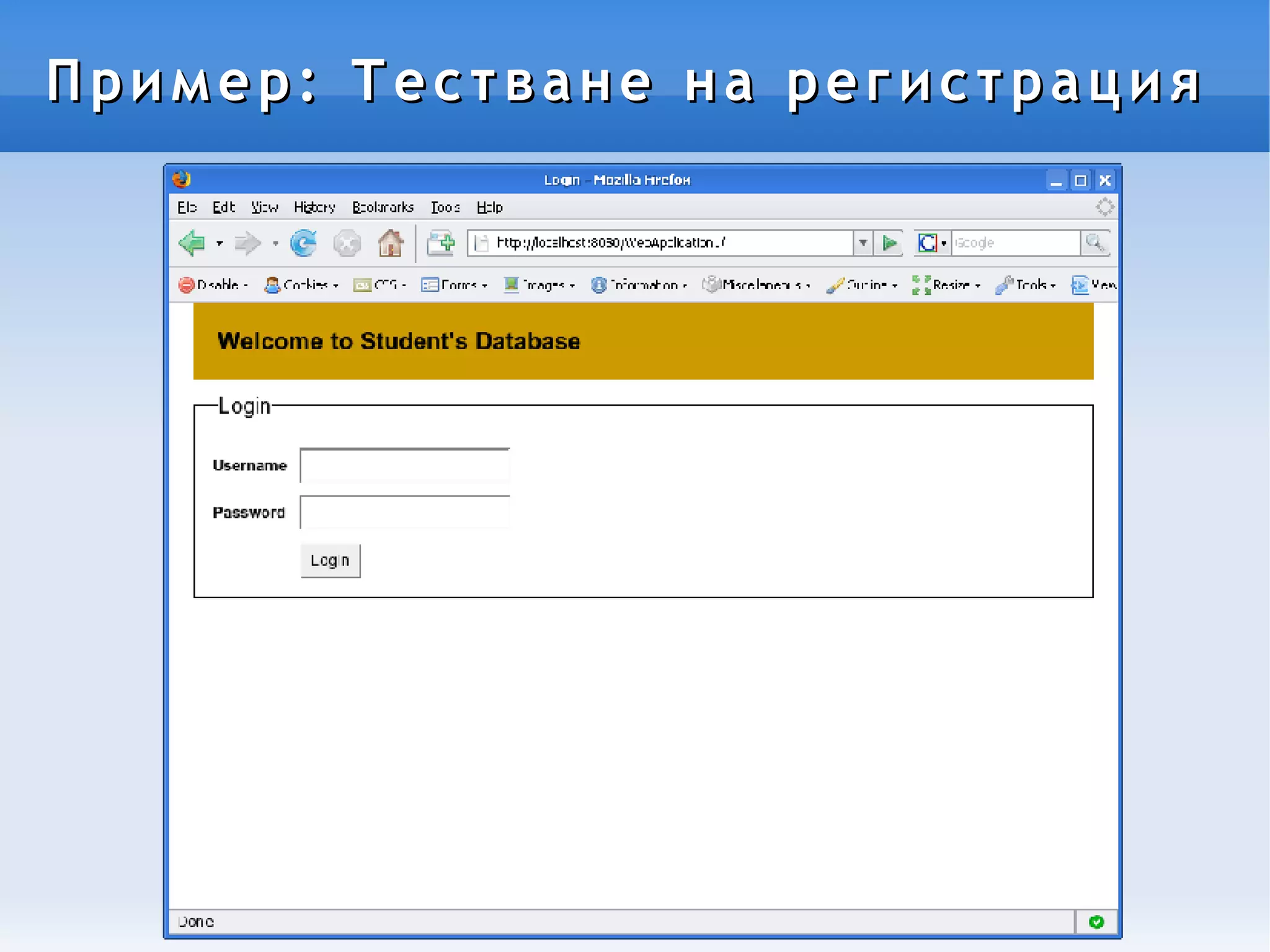Viewport: 1270px width, 952px height.
Task: Open the Bookmarks menu
Action: (383, 207)
